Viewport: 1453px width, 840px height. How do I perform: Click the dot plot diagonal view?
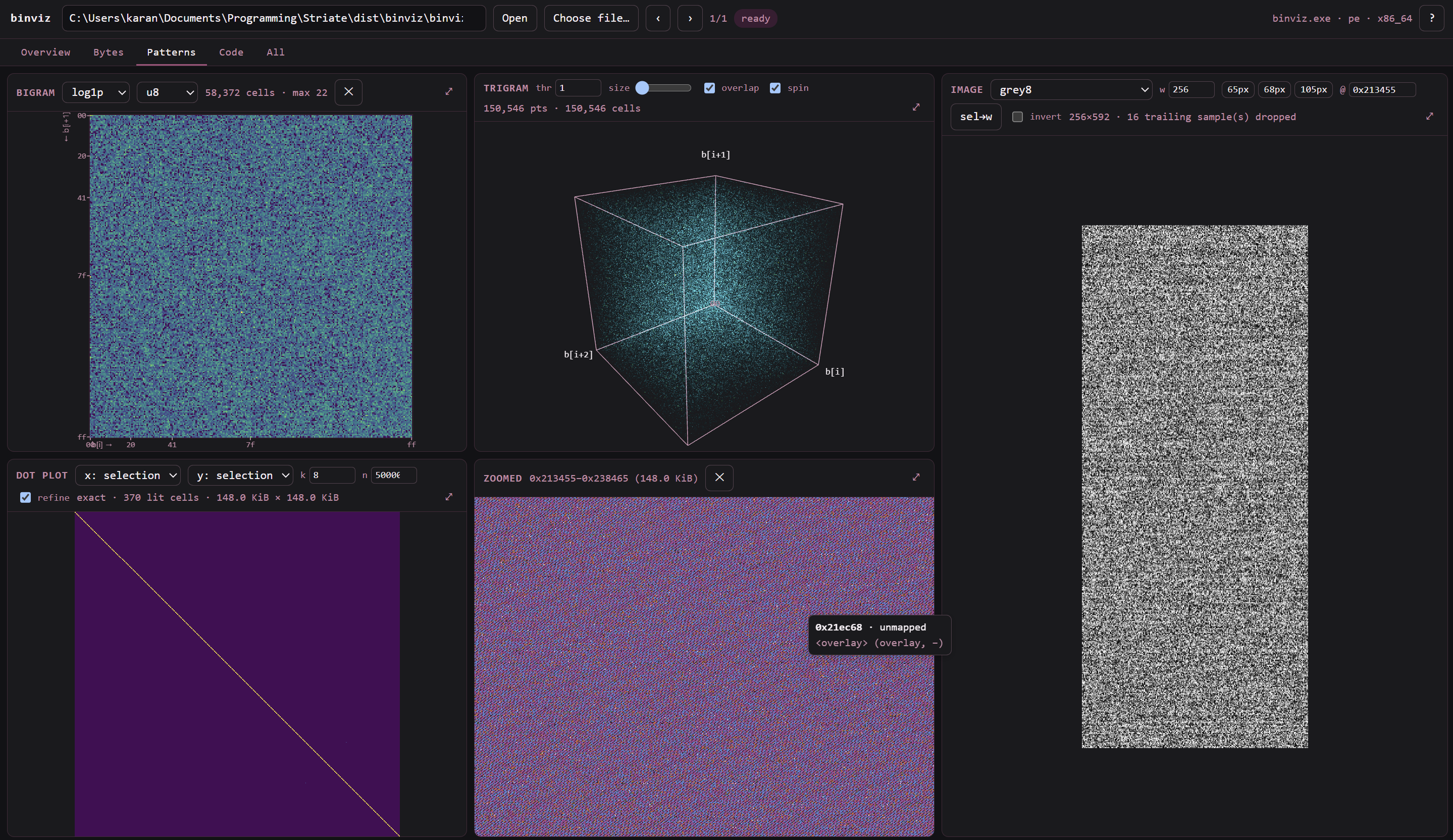click(237, 674)
